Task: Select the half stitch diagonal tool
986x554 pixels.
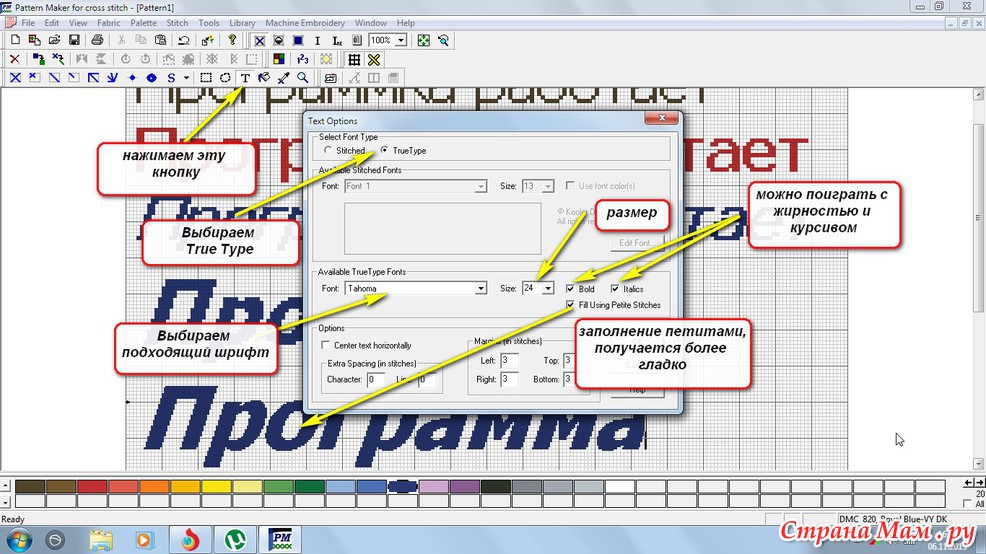Action: (54, 78)
